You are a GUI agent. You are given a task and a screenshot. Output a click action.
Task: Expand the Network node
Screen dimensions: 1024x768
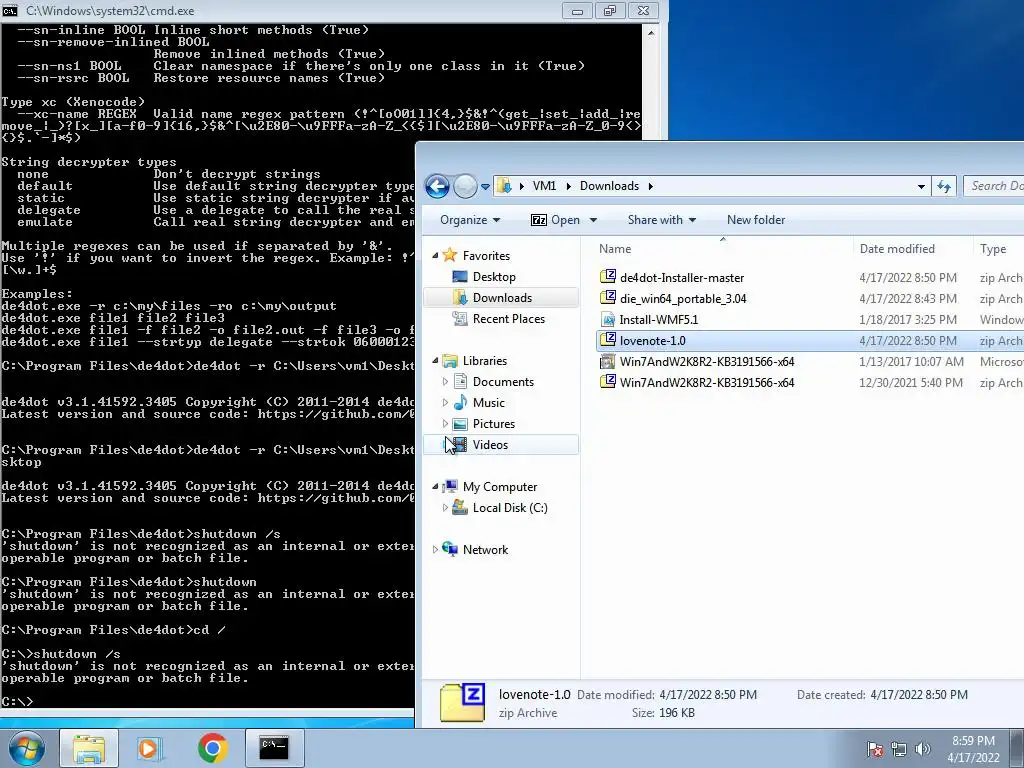click(436, 550)
